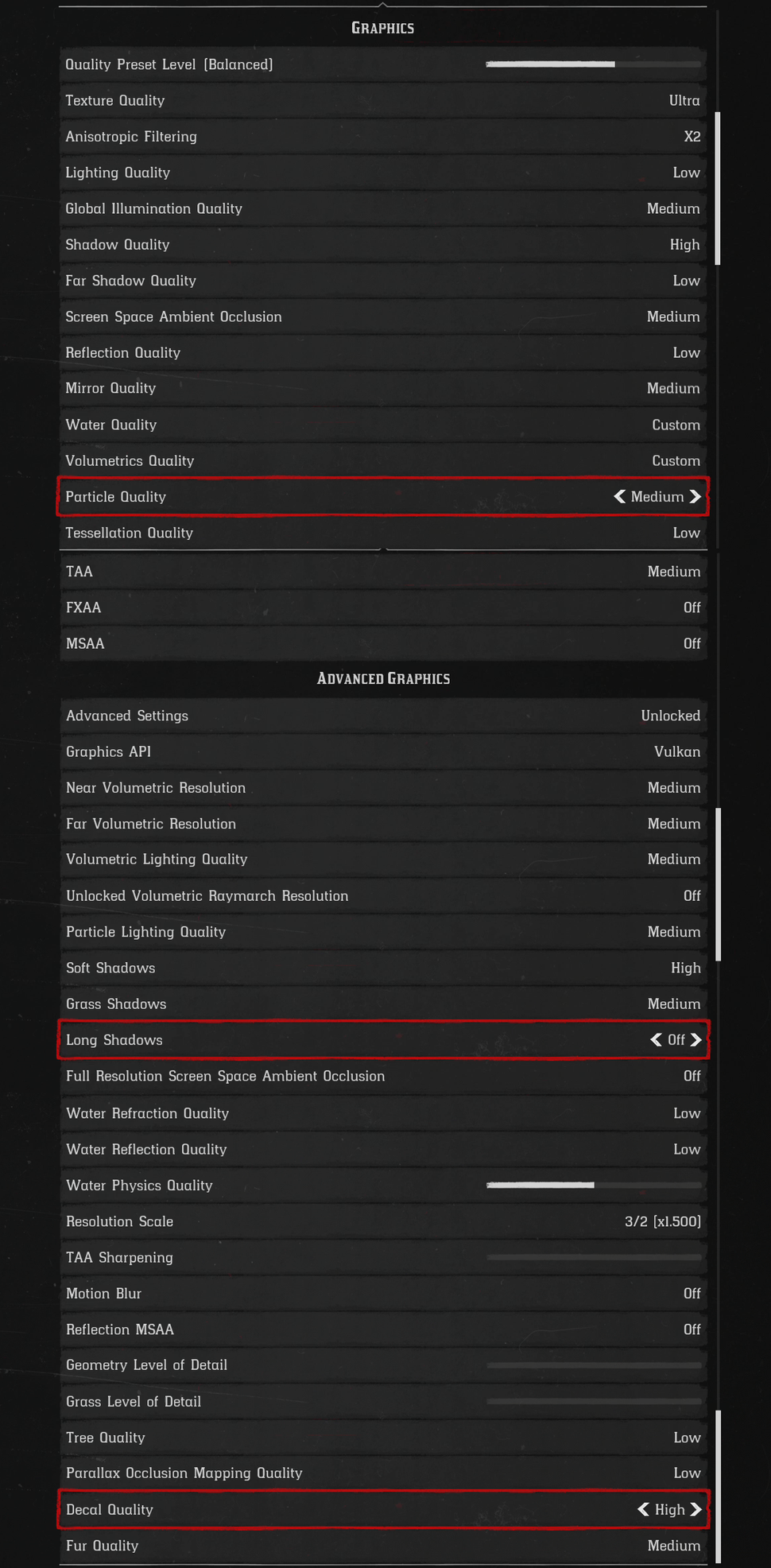Click the TAA Sharpening slider bar
This screenshot has width=771, height=1568.
pyautogui.click(x=593, y=1258)
